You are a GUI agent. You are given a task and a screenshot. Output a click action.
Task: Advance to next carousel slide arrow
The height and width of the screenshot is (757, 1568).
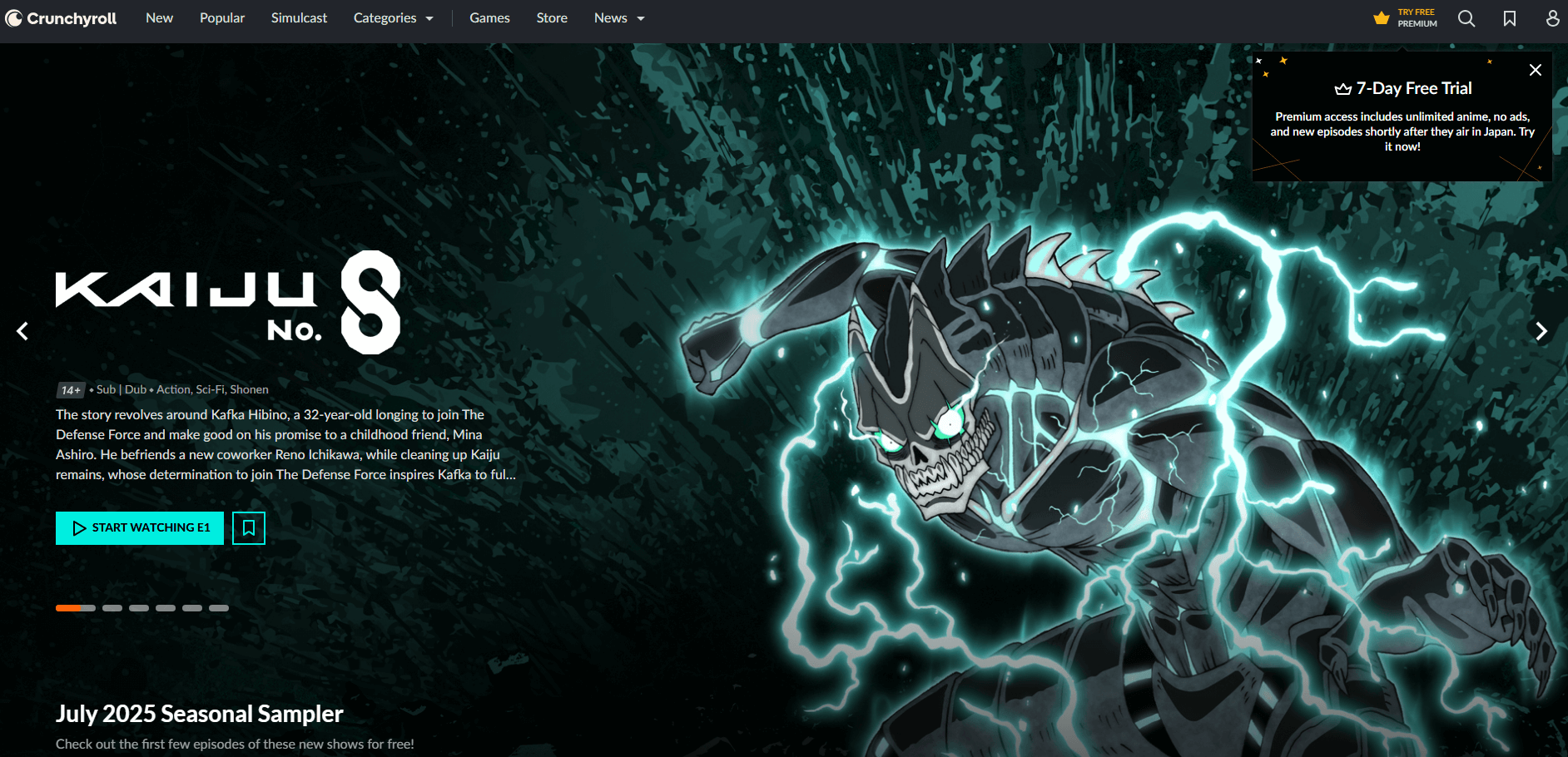[1541, 331]
